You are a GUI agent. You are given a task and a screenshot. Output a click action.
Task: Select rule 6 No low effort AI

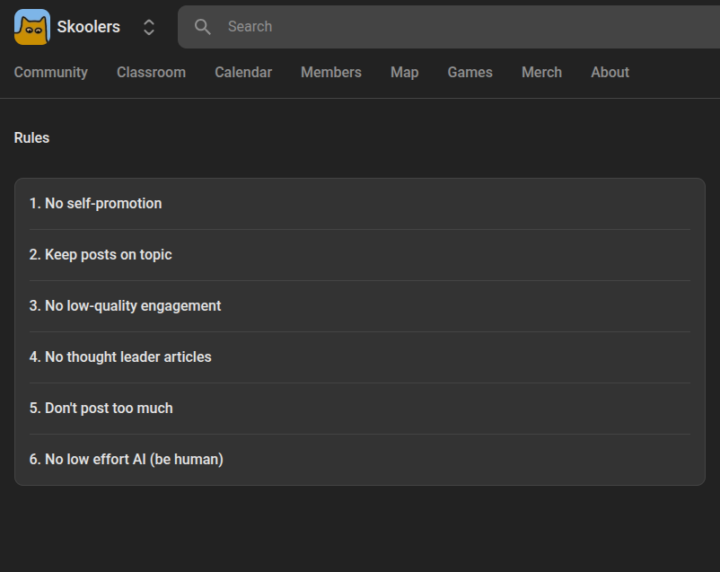[x=126, y=459]
